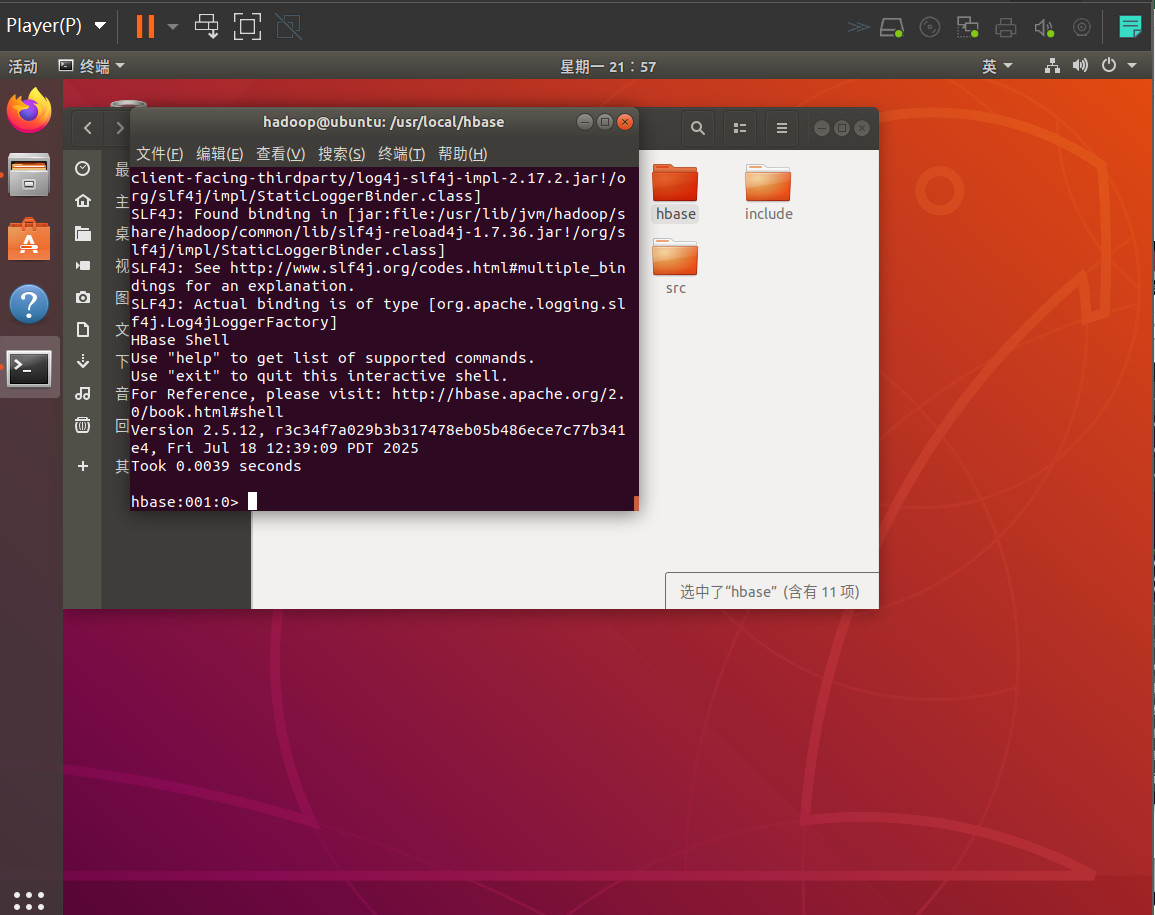
Task: Select the include folder
Action: point(768,192)
